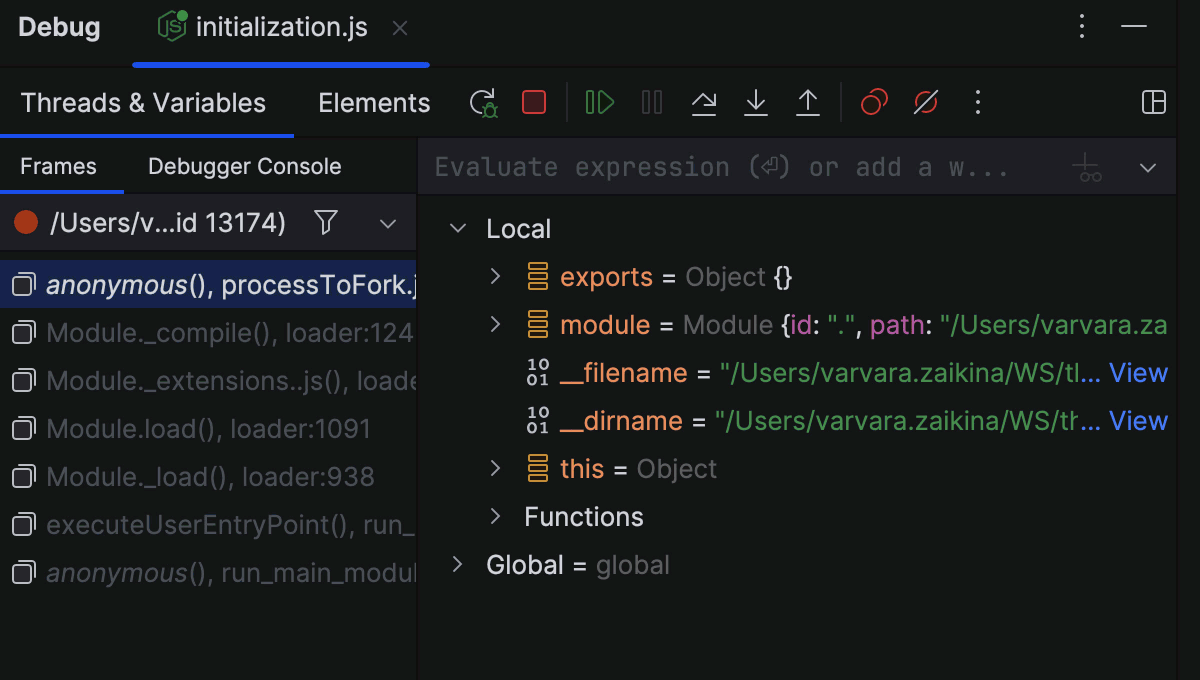The height and width of the screenshot is (680, 1200).
Task: Open the View Breakpoints dialog
Action: [872, 101]
